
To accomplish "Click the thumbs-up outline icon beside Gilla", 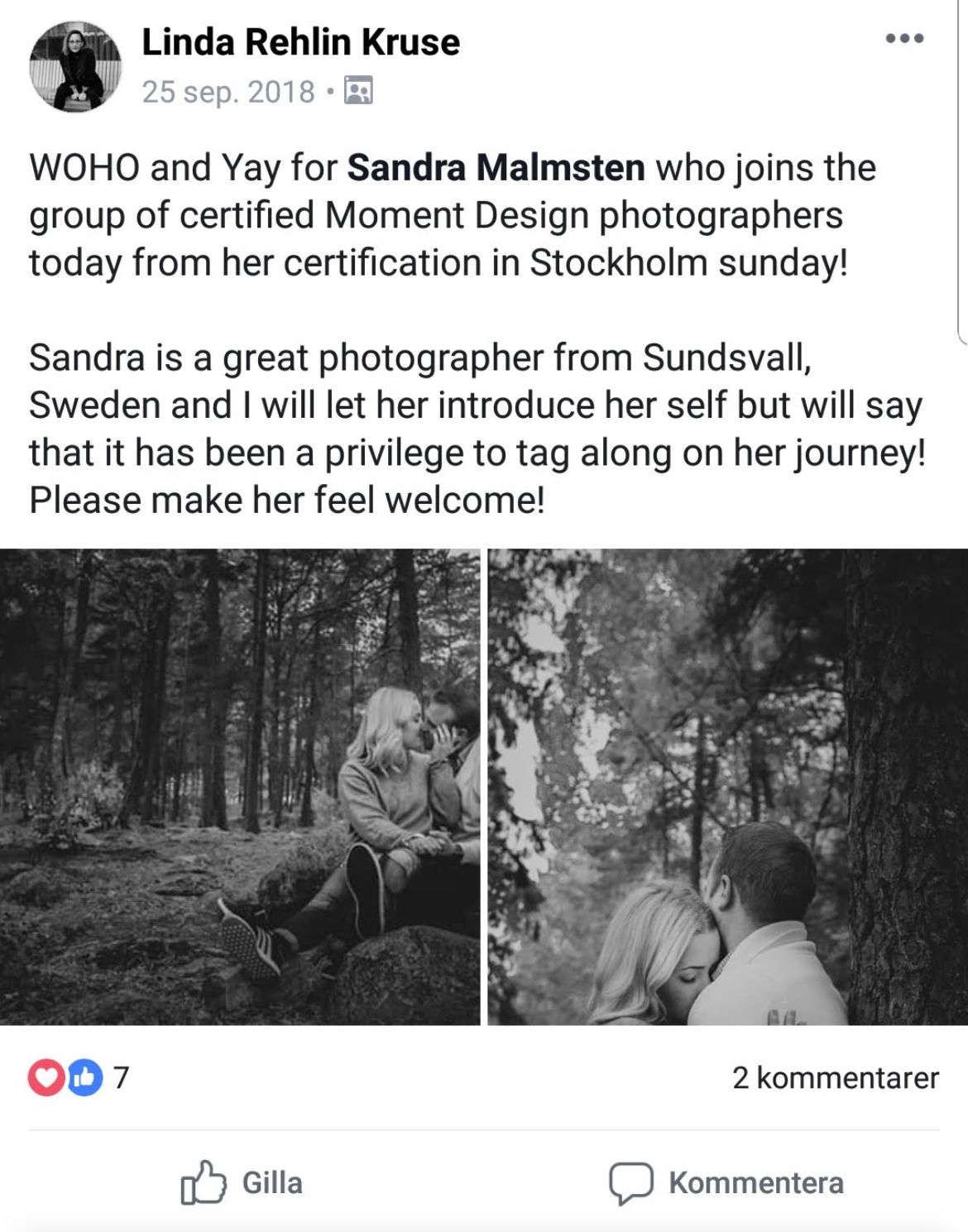I will [x=204, y=1182].
